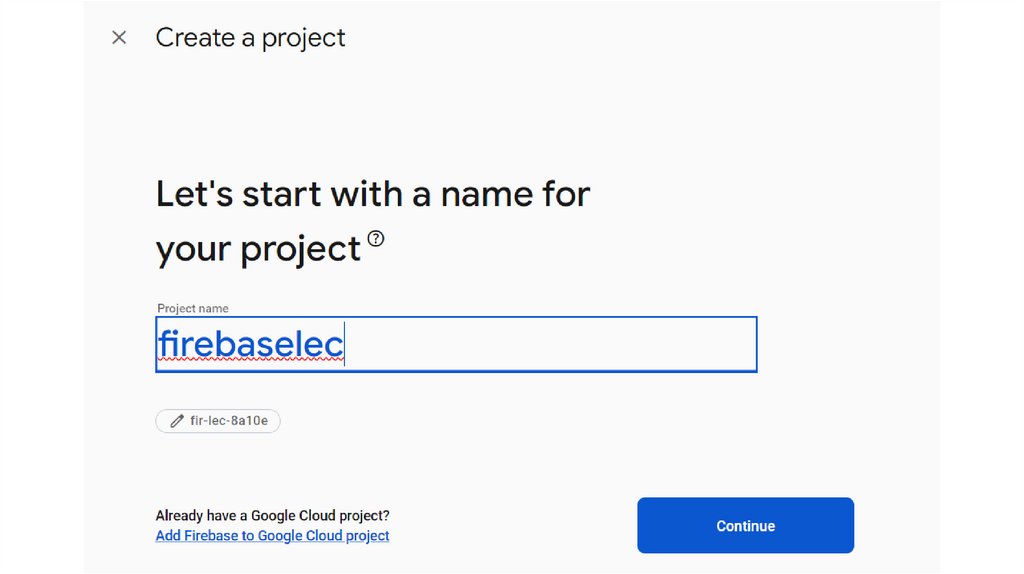Select the fir-lec-8a10e project ID text

(229, 421)
